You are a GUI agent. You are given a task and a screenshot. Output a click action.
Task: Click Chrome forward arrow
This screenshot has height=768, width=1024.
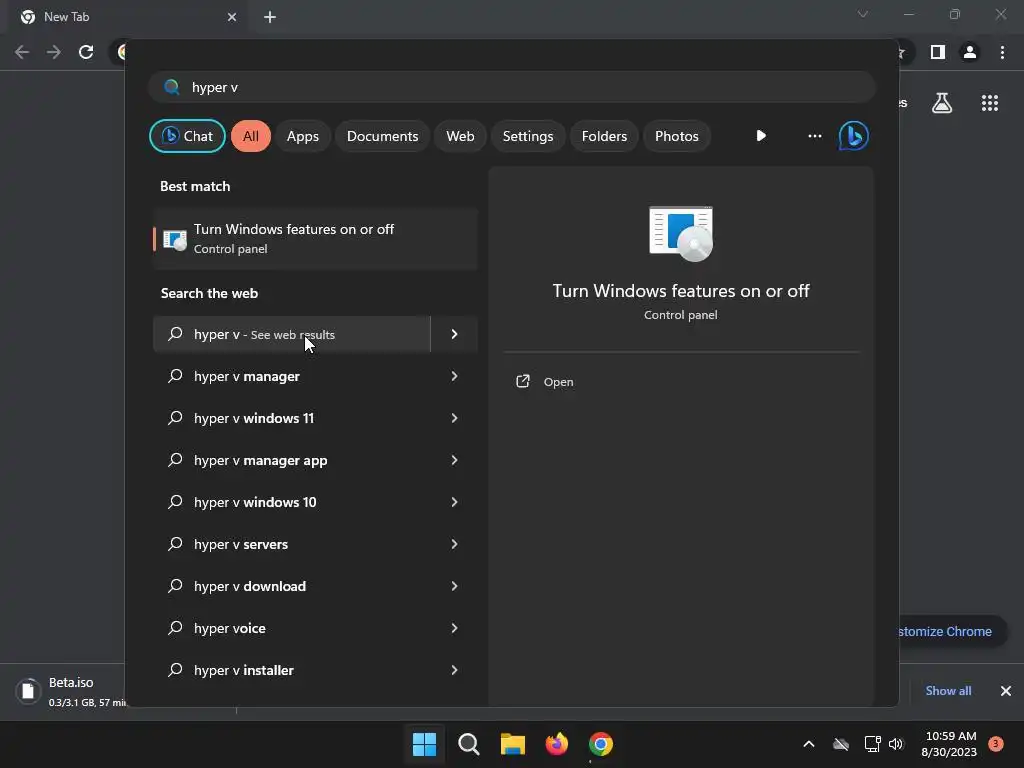[x=54, y=52]
